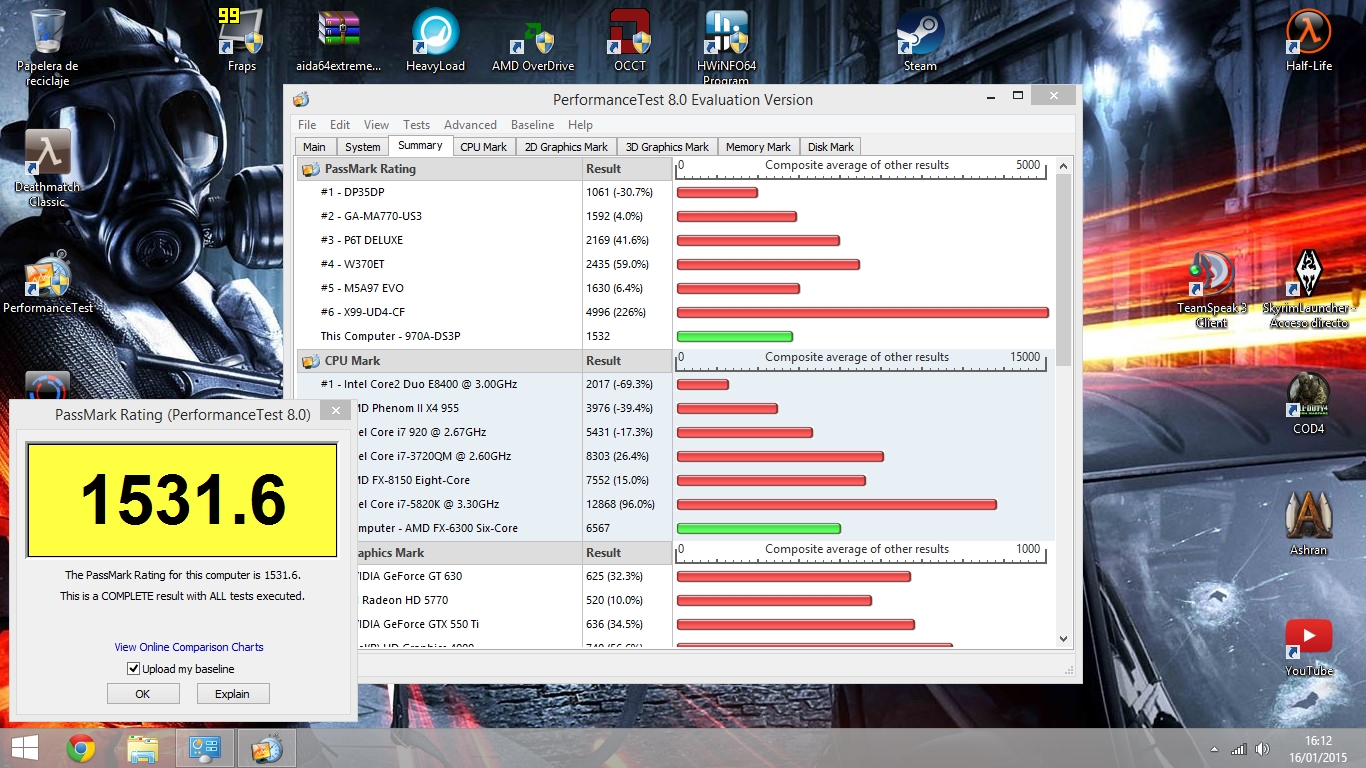
Task: Open the HWiNFO64 Program shortcut
Action: pos(726,45)
